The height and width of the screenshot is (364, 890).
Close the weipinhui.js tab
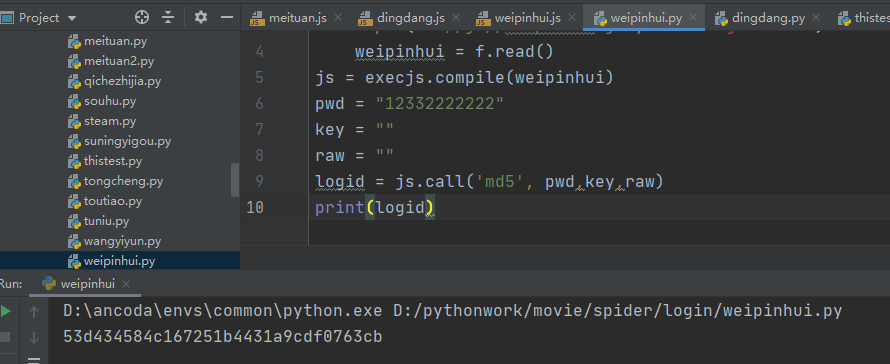pos(572,18)
